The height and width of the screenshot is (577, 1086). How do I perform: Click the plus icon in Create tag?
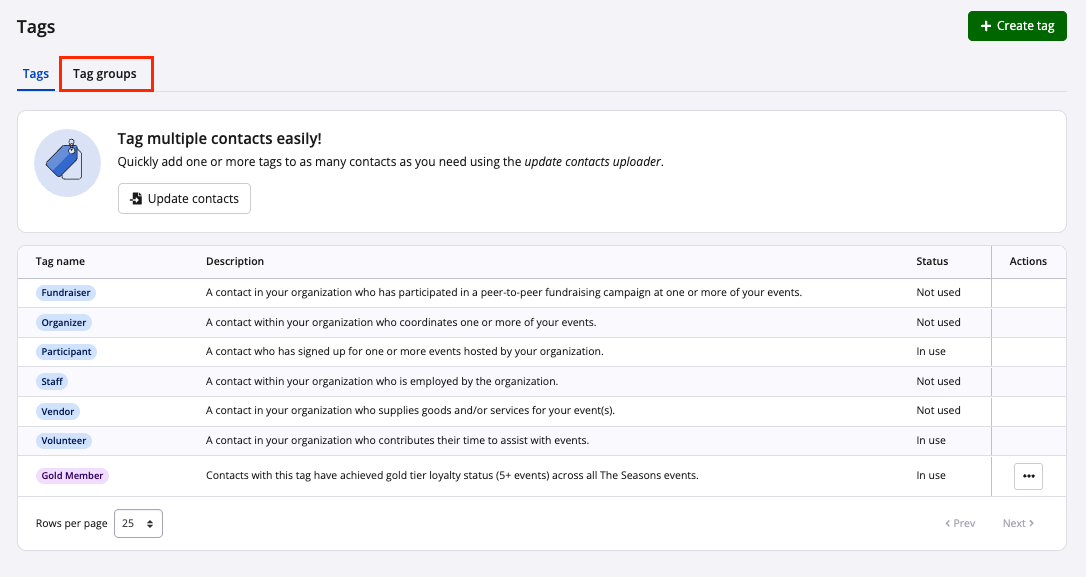(x=986, y=26)
